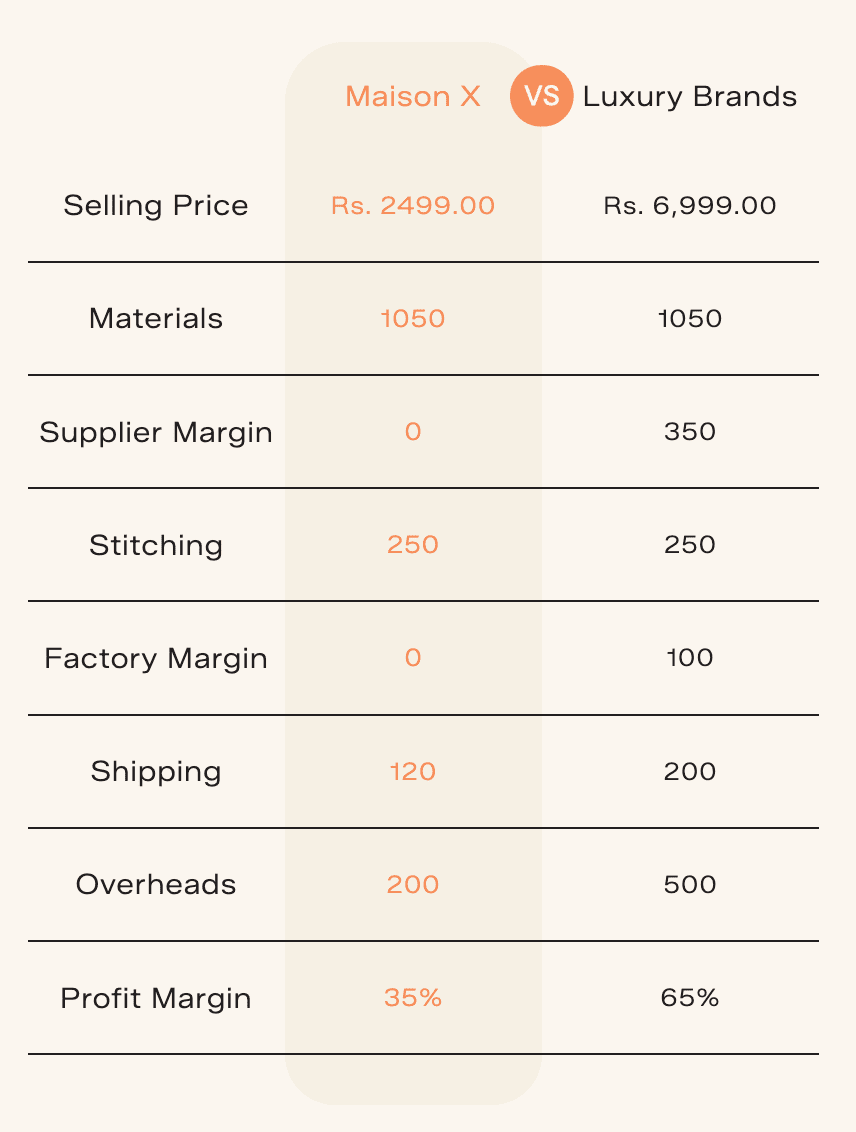The height and width of the screenshot is (1132, 856).
Task: Click the Luxury Brands column heading
Action: [x=690, y=97]
